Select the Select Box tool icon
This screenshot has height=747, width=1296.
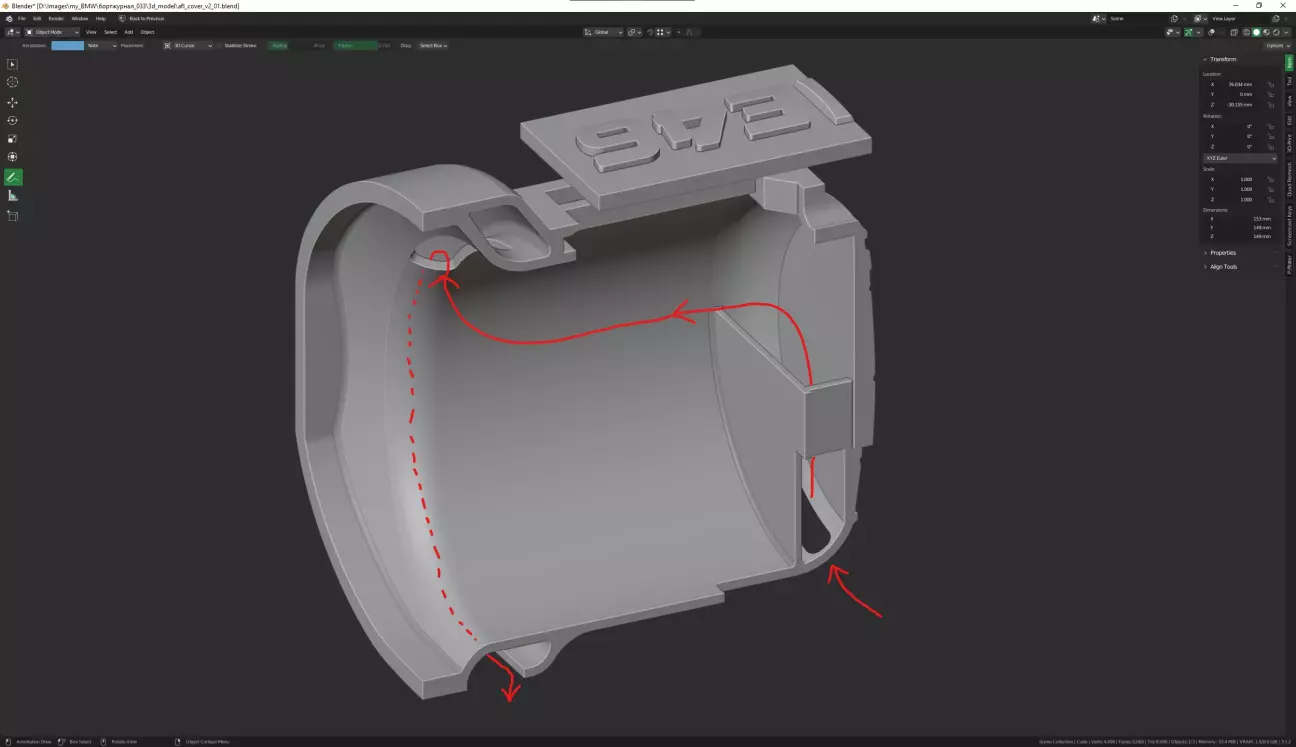(13, 64)
